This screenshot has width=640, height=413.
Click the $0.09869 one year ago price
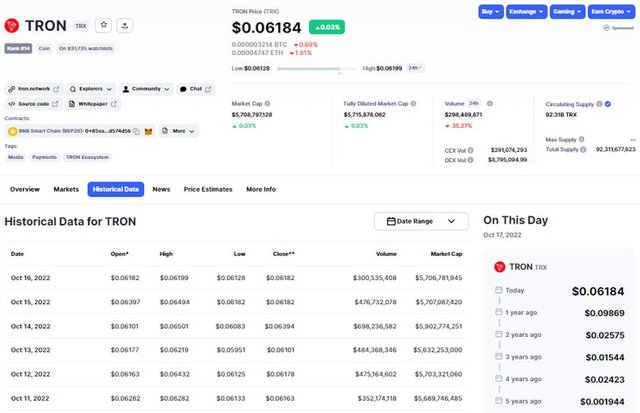point(604,313)
